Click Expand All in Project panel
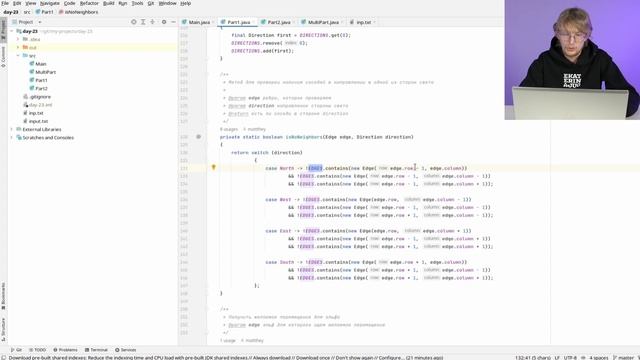The image size is (640, 360). pyautogui.click(x=143, y=22)
